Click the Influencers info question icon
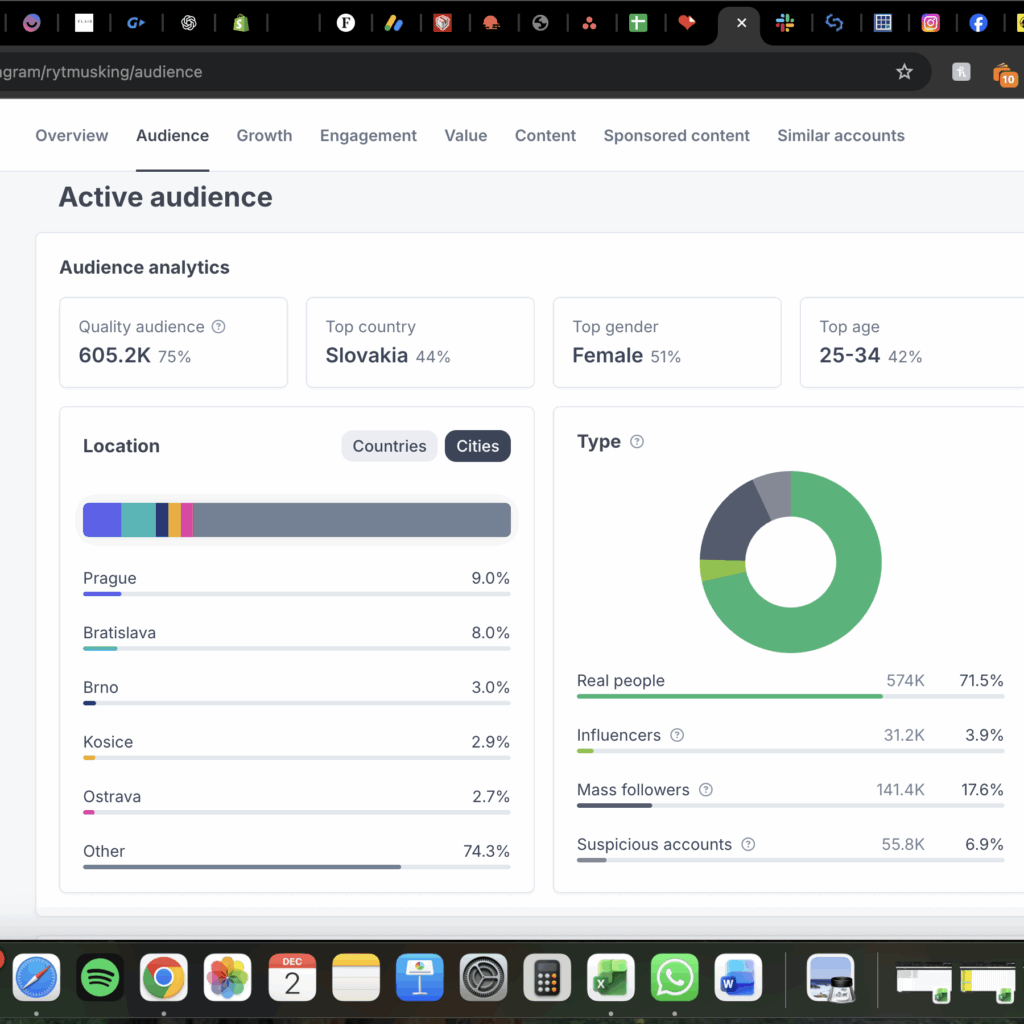1024x1024 pixels. point(677,735)
